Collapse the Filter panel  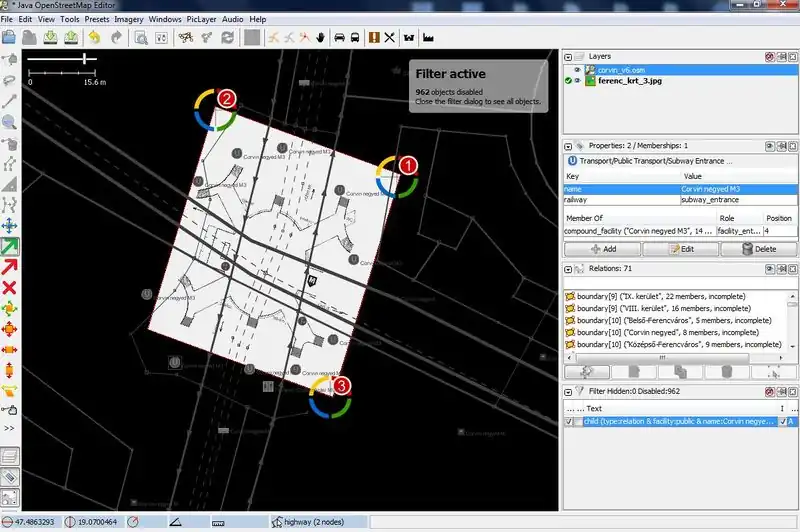(x=569, y=392)
